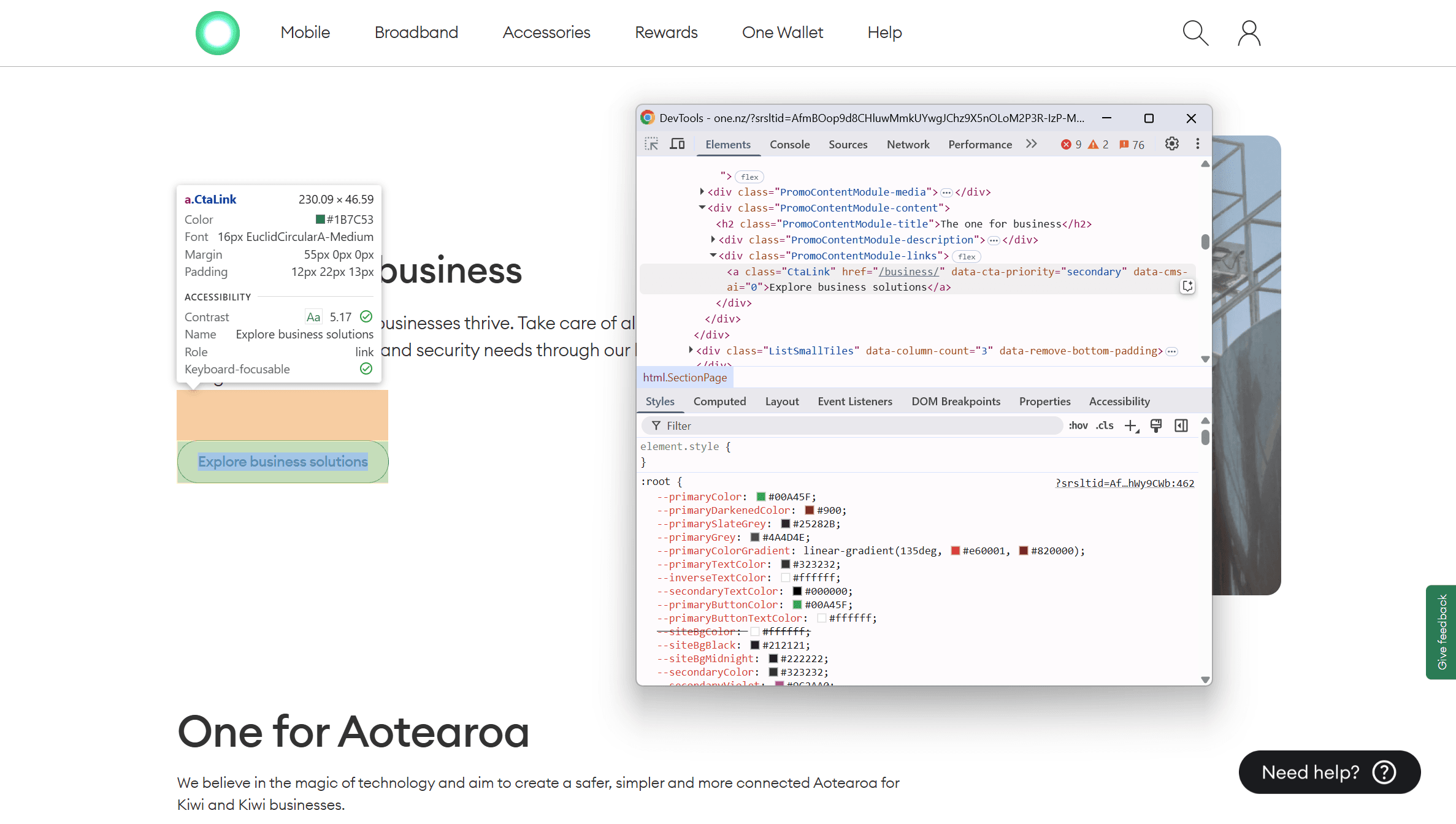This screenshot has width=1456, height=824.
Task: Open the Accessories navigation menu
Action: click(x=546, y=32)
